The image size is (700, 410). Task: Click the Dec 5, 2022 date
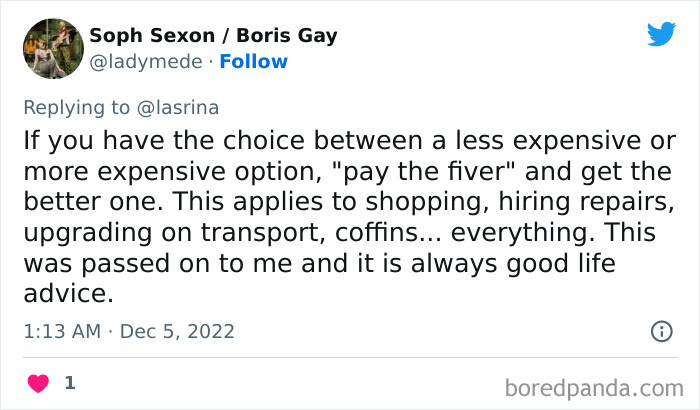(175, 331)
